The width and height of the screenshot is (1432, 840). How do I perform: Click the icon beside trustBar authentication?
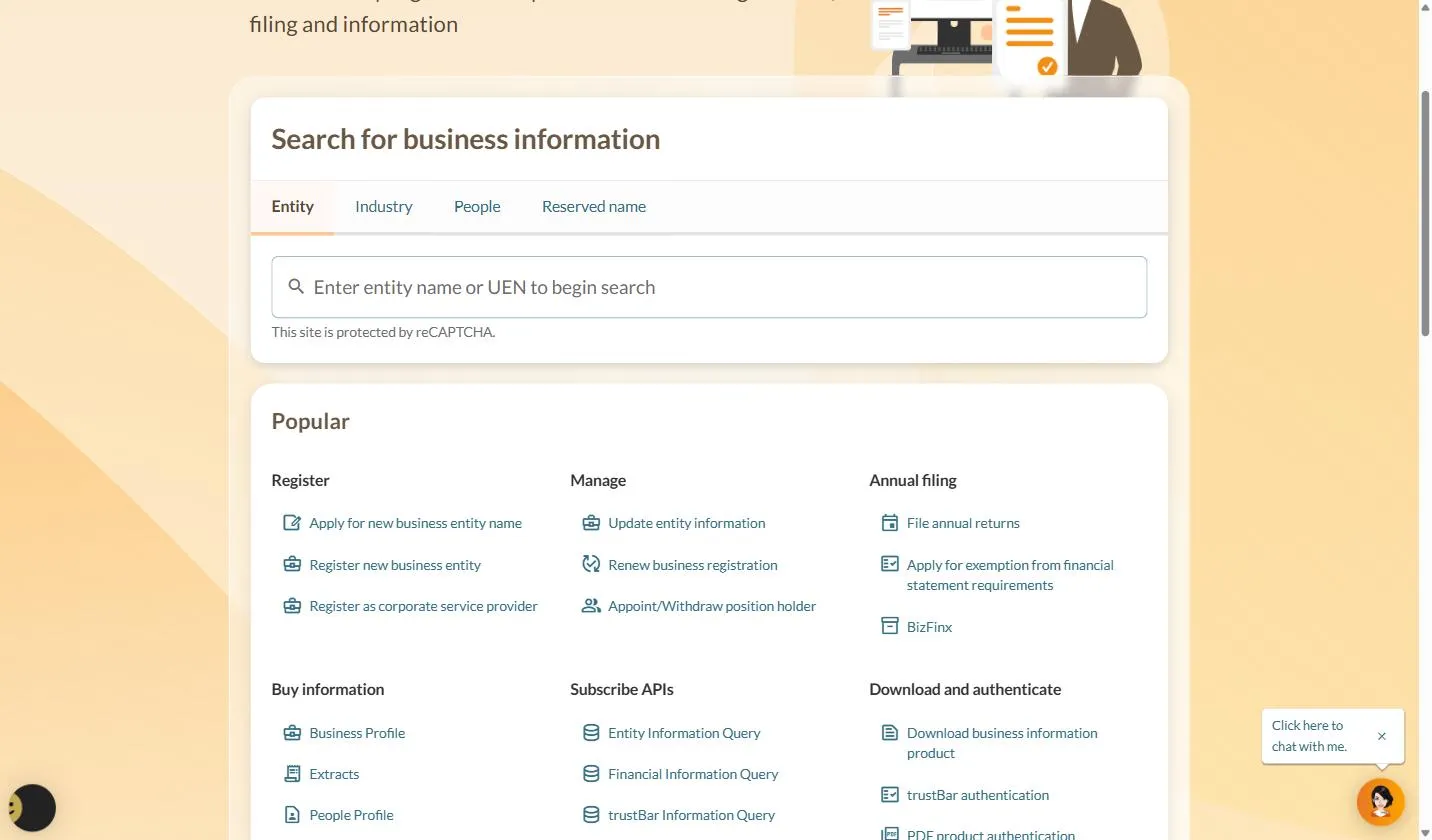(x=890, y=795)
